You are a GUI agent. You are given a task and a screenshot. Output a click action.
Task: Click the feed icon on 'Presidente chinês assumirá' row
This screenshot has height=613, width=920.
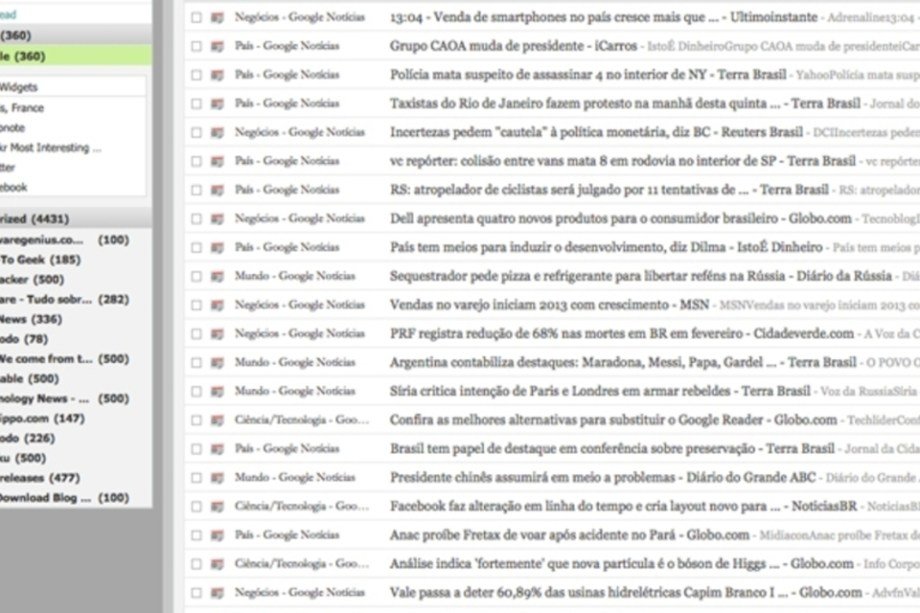(x=217, y=477)
